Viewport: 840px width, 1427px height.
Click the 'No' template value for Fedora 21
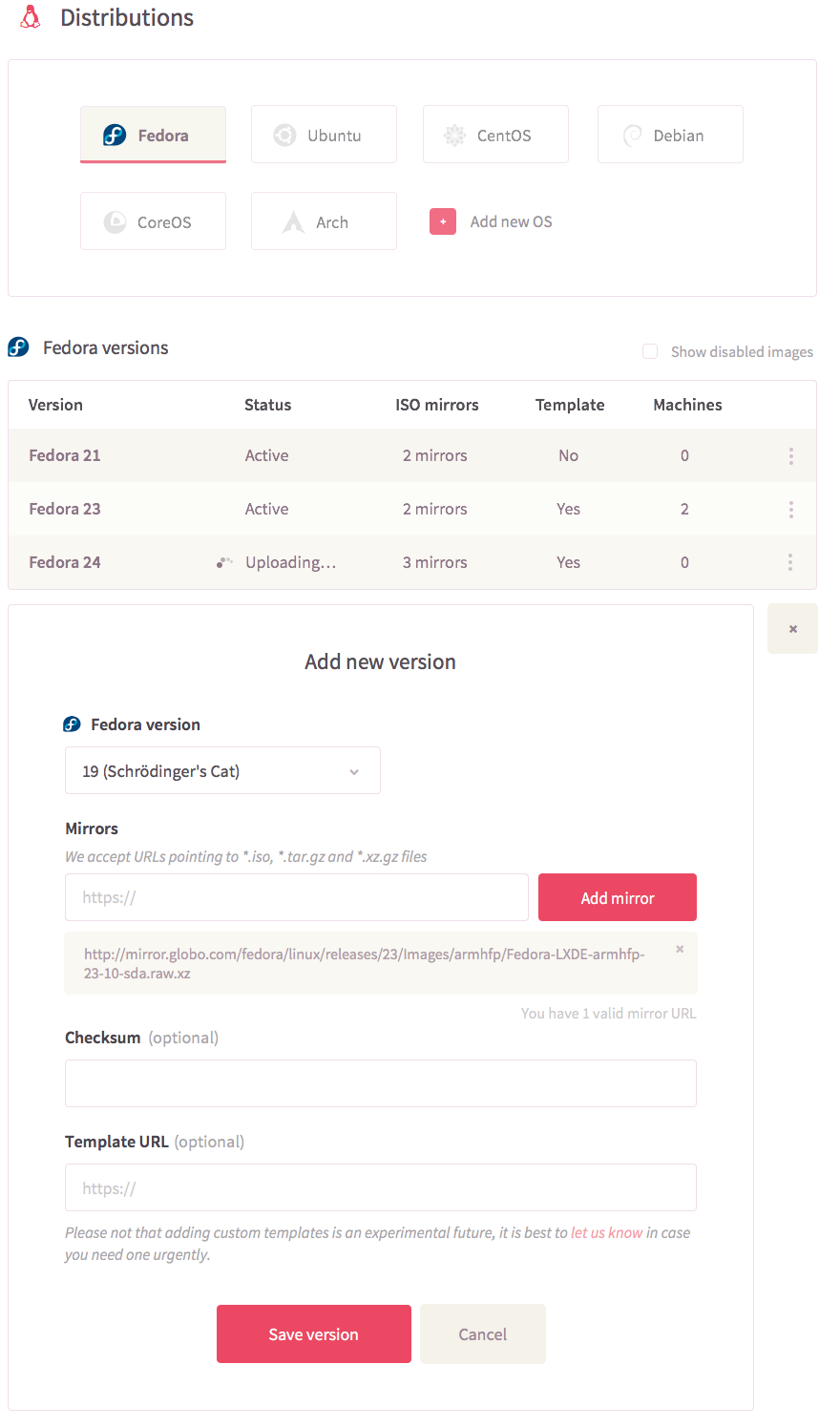tap(569, 455)
